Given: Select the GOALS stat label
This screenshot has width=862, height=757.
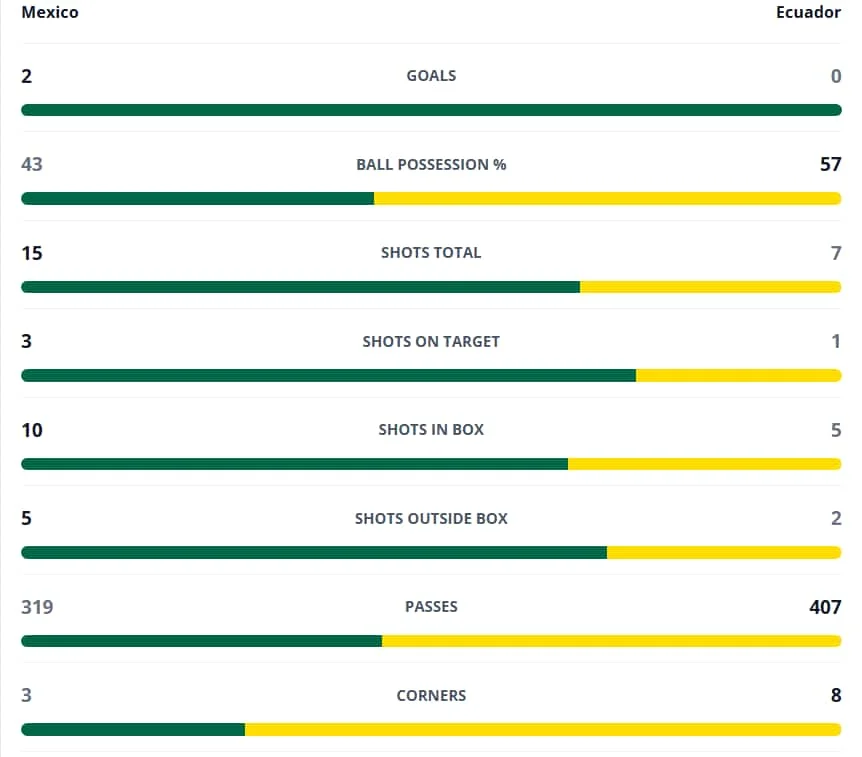Looking at the screenshot, I should [431, 76].
